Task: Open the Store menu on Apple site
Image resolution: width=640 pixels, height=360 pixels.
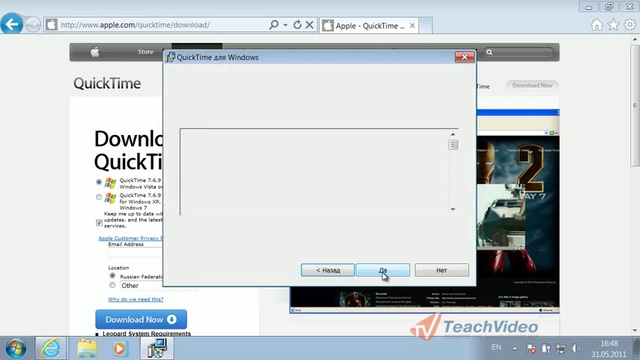Action: click(x=145, y=52)
